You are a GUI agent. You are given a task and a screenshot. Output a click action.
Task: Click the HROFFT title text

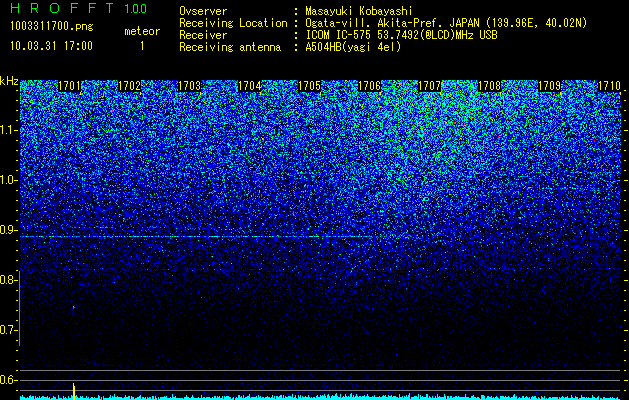coord(63,8)
